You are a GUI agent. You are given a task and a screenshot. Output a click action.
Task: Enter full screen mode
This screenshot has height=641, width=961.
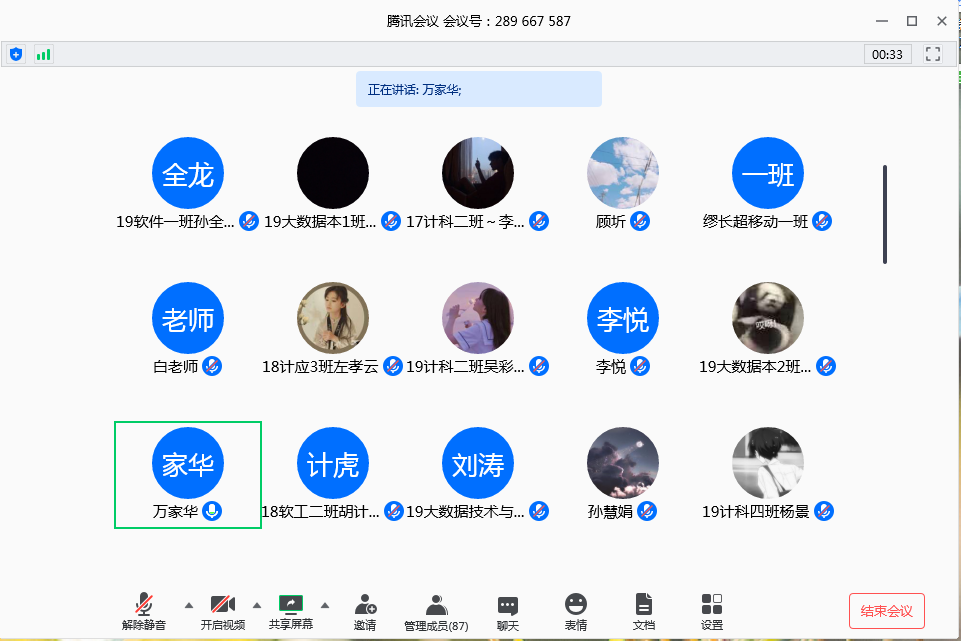pos(933,54)
